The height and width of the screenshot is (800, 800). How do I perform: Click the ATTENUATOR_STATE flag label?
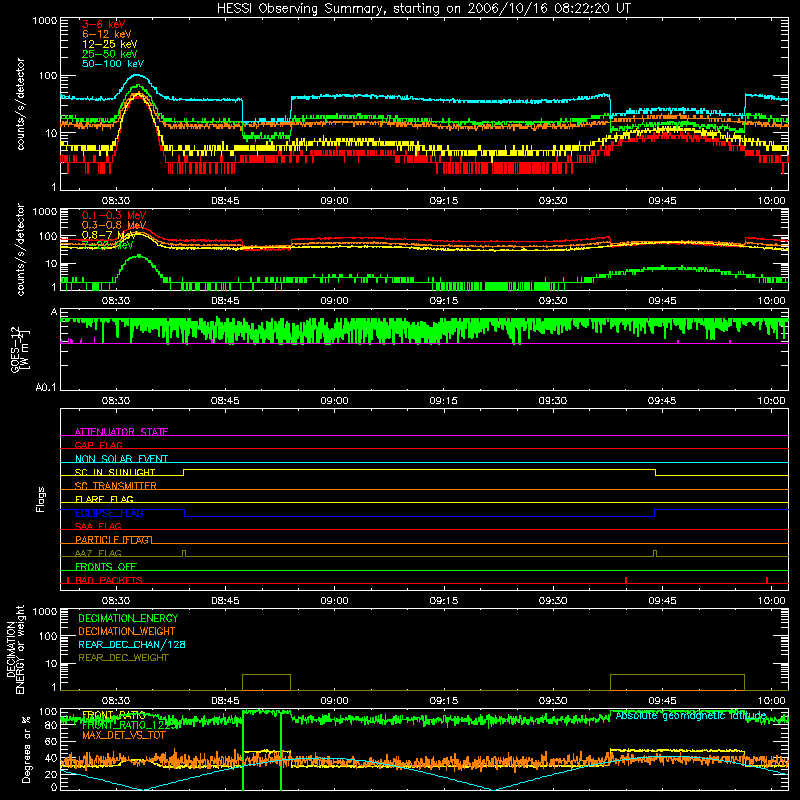tap(121, 432)
